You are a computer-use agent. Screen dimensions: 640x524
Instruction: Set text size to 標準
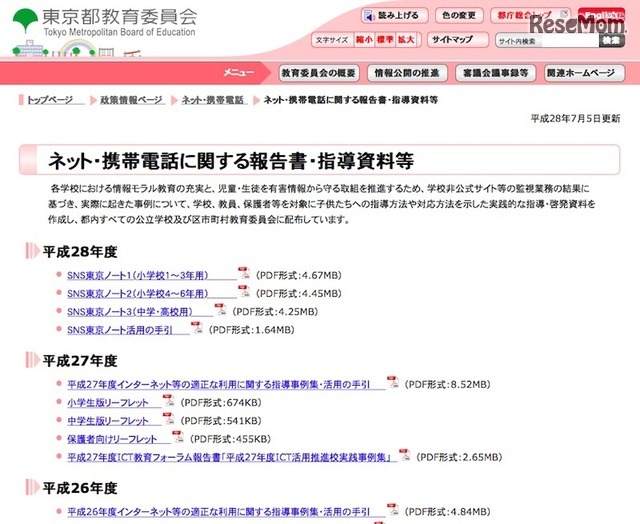coord(384,40)
